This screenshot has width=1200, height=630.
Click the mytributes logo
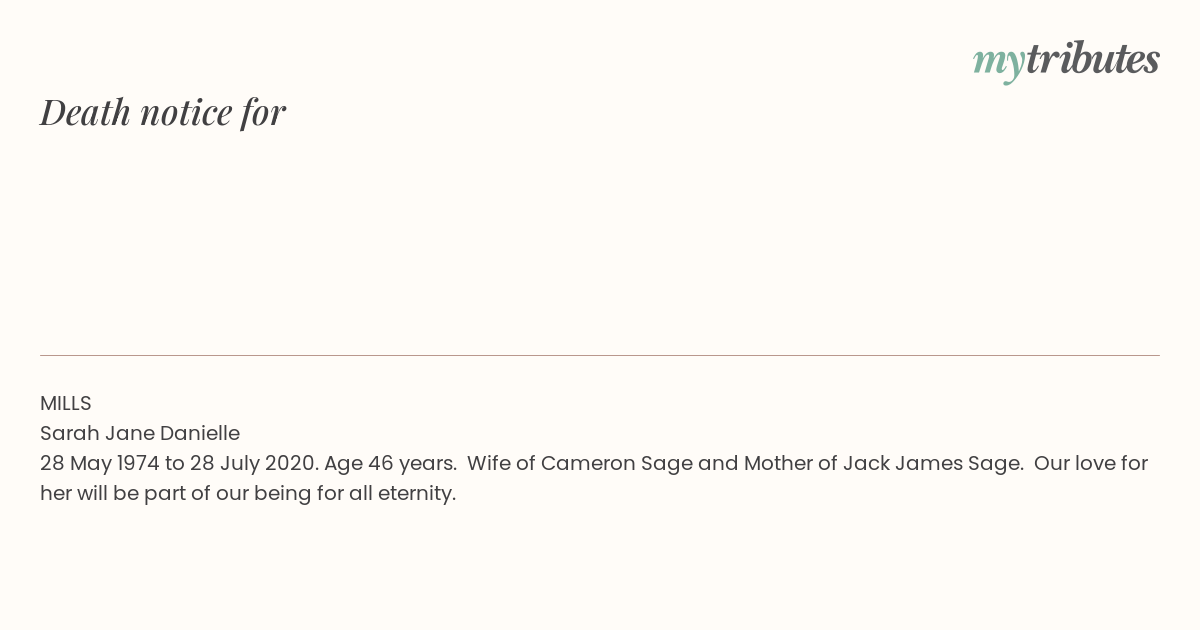pos(1066,61)
